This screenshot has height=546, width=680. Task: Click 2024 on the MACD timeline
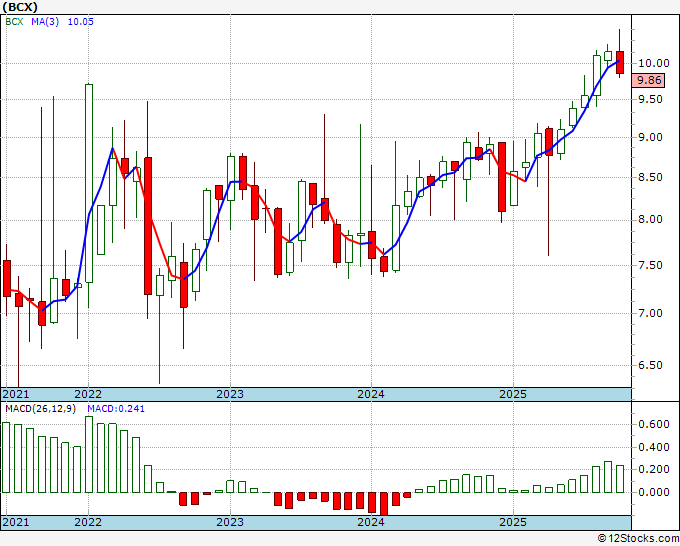pos(371,522)
